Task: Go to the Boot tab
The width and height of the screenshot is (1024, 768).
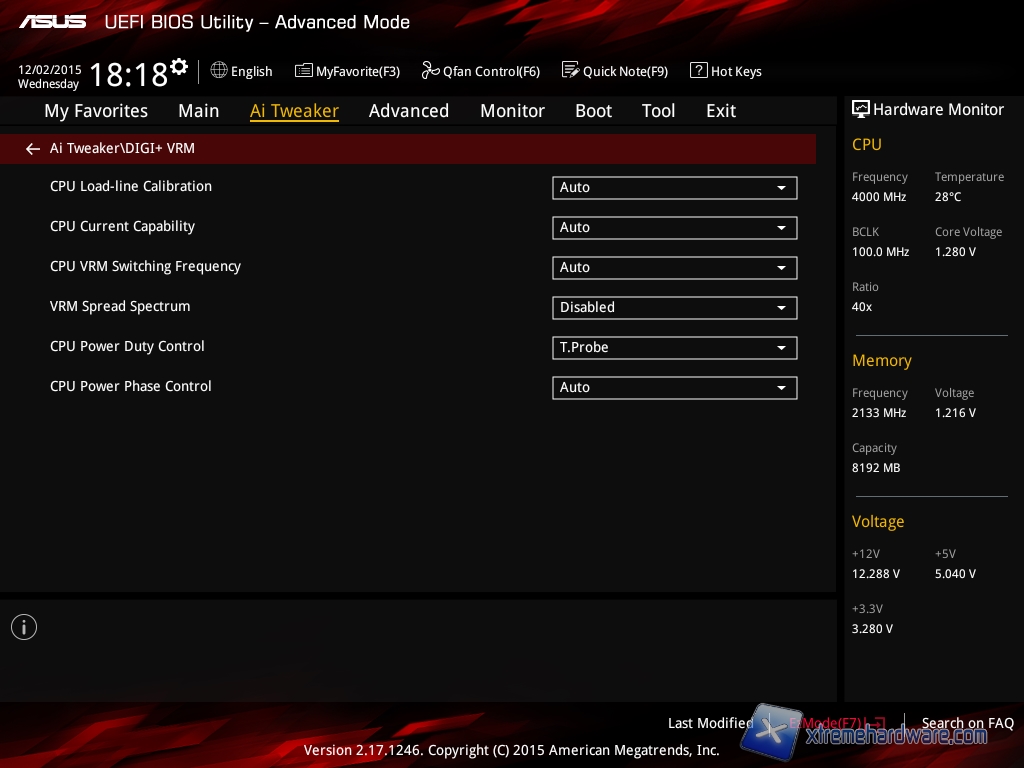Action: (x=593, y=111)
